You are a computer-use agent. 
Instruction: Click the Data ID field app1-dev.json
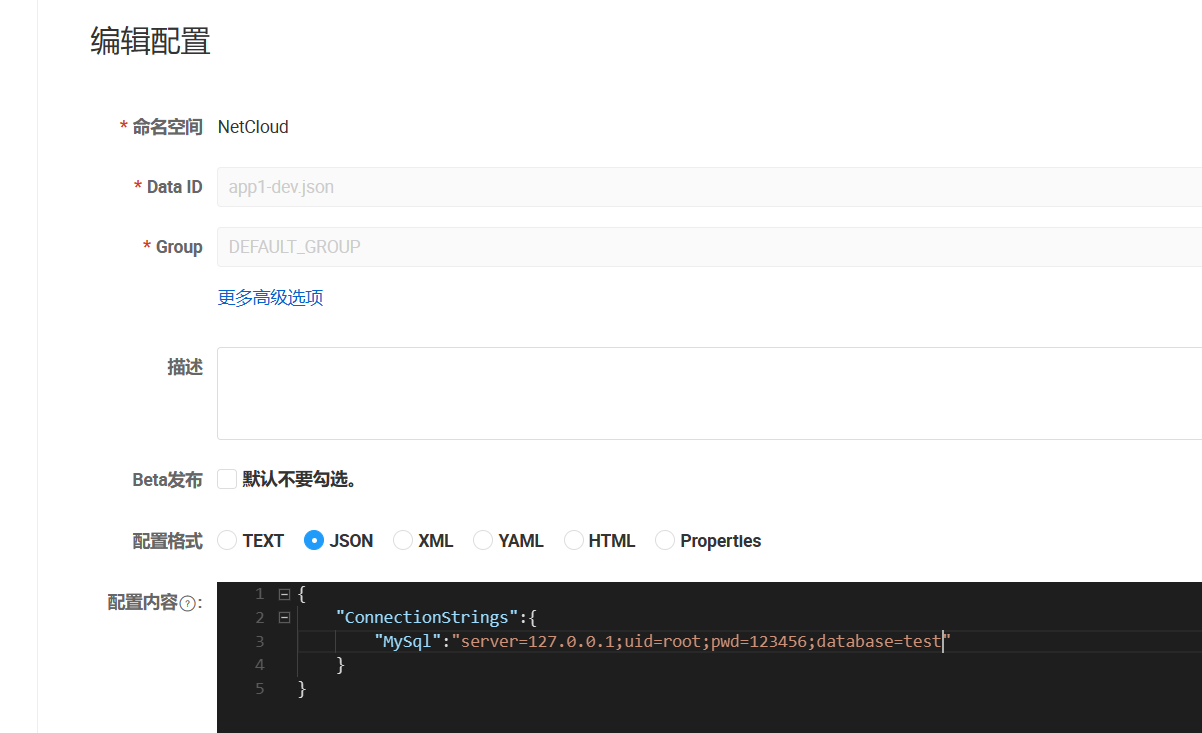coord(709,187)
